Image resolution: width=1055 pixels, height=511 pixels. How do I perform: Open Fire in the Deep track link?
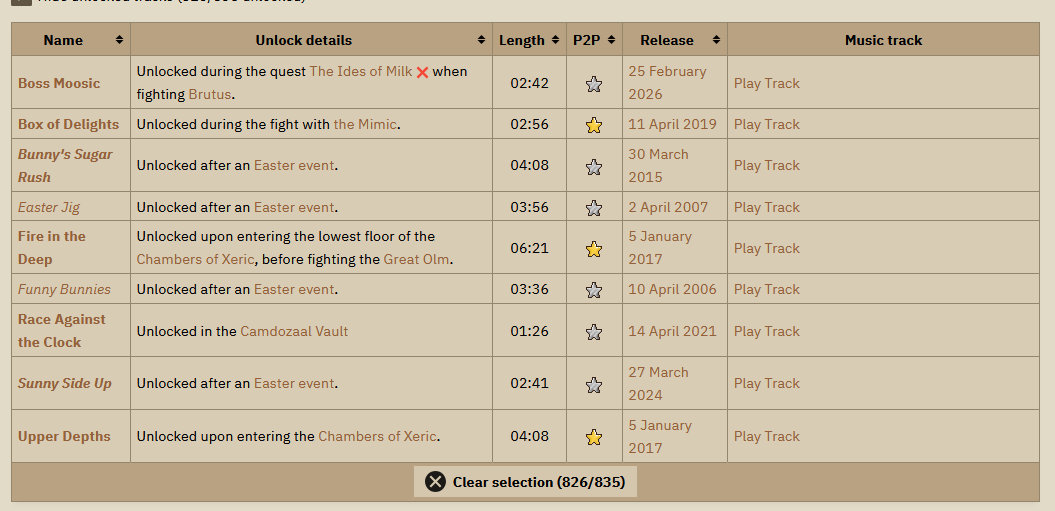tap(51, 248)
